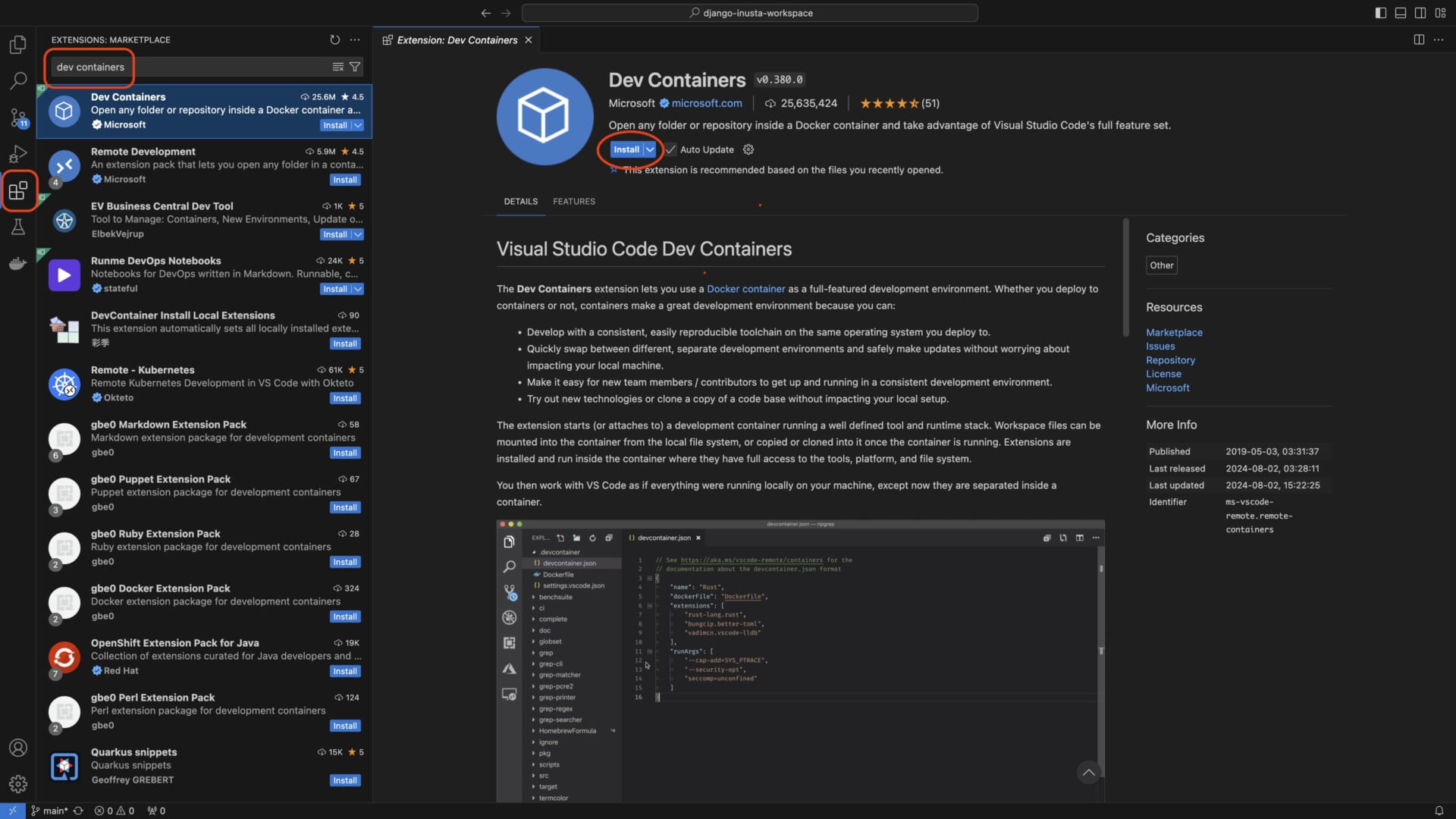The image size is (1456, 819).
Task: Open notifications bell in status bar
Action: (1439, 811)
